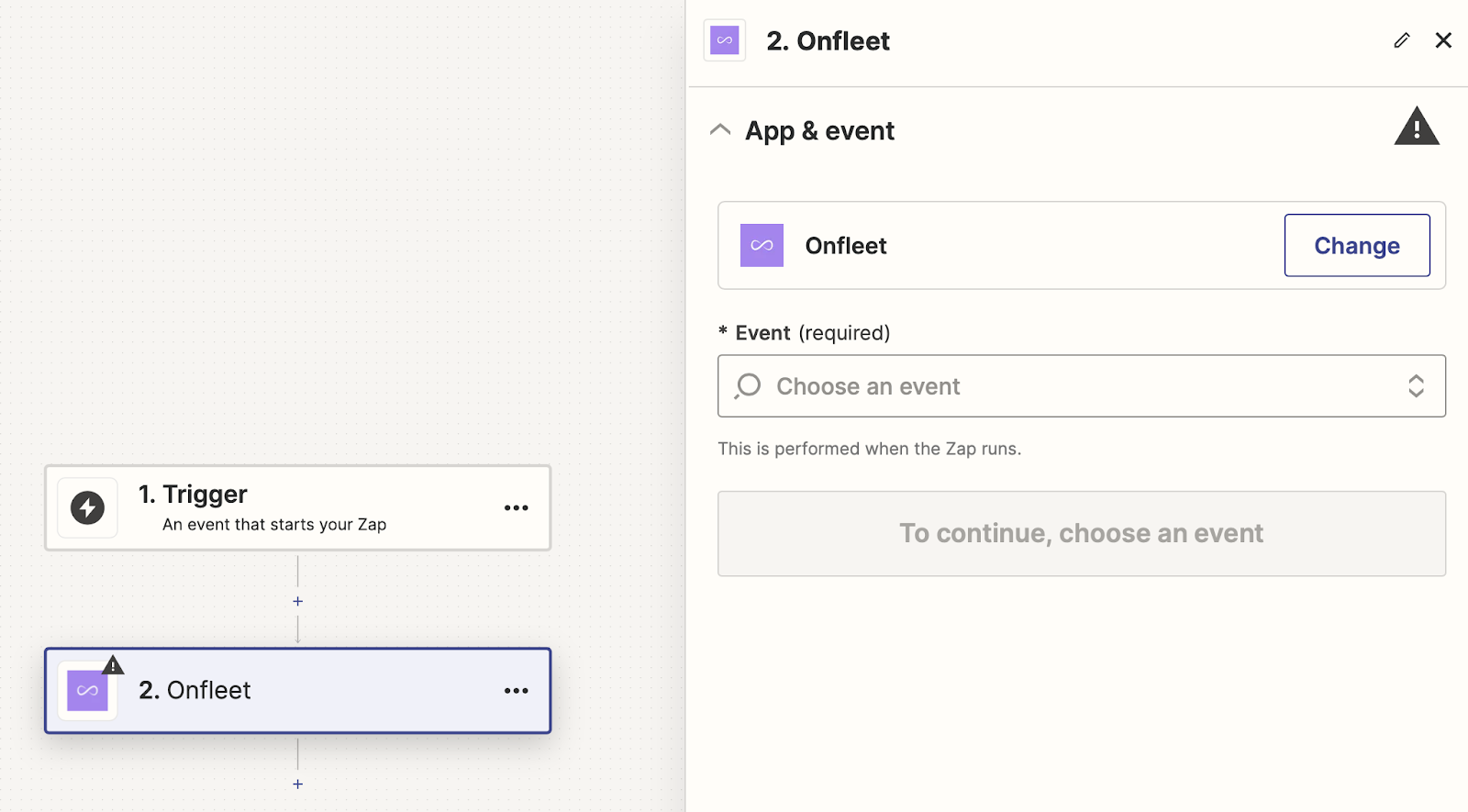Click the warning triangle beside App & event
This screenshot has height=812, width=1468.
1417,127
